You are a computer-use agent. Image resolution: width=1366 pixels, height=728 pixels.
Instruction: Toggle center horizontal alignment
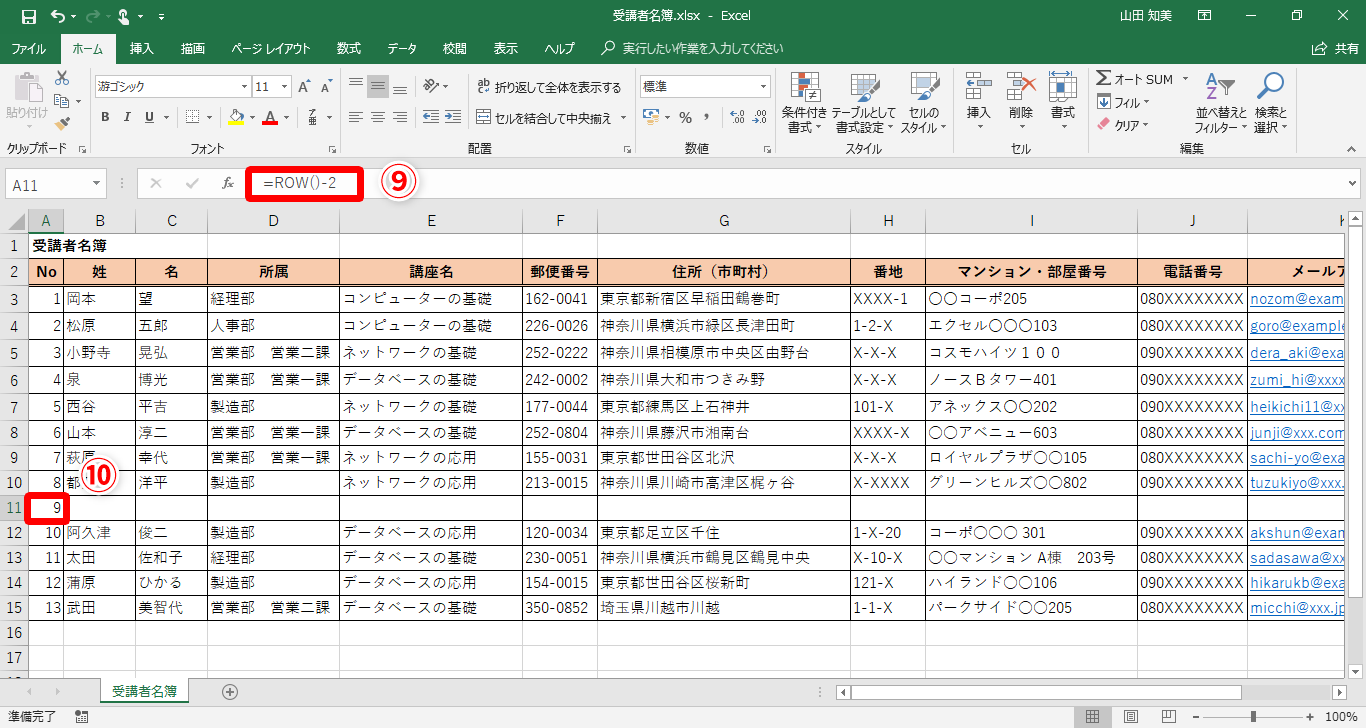pyautogui.click(x=378, y=117)
